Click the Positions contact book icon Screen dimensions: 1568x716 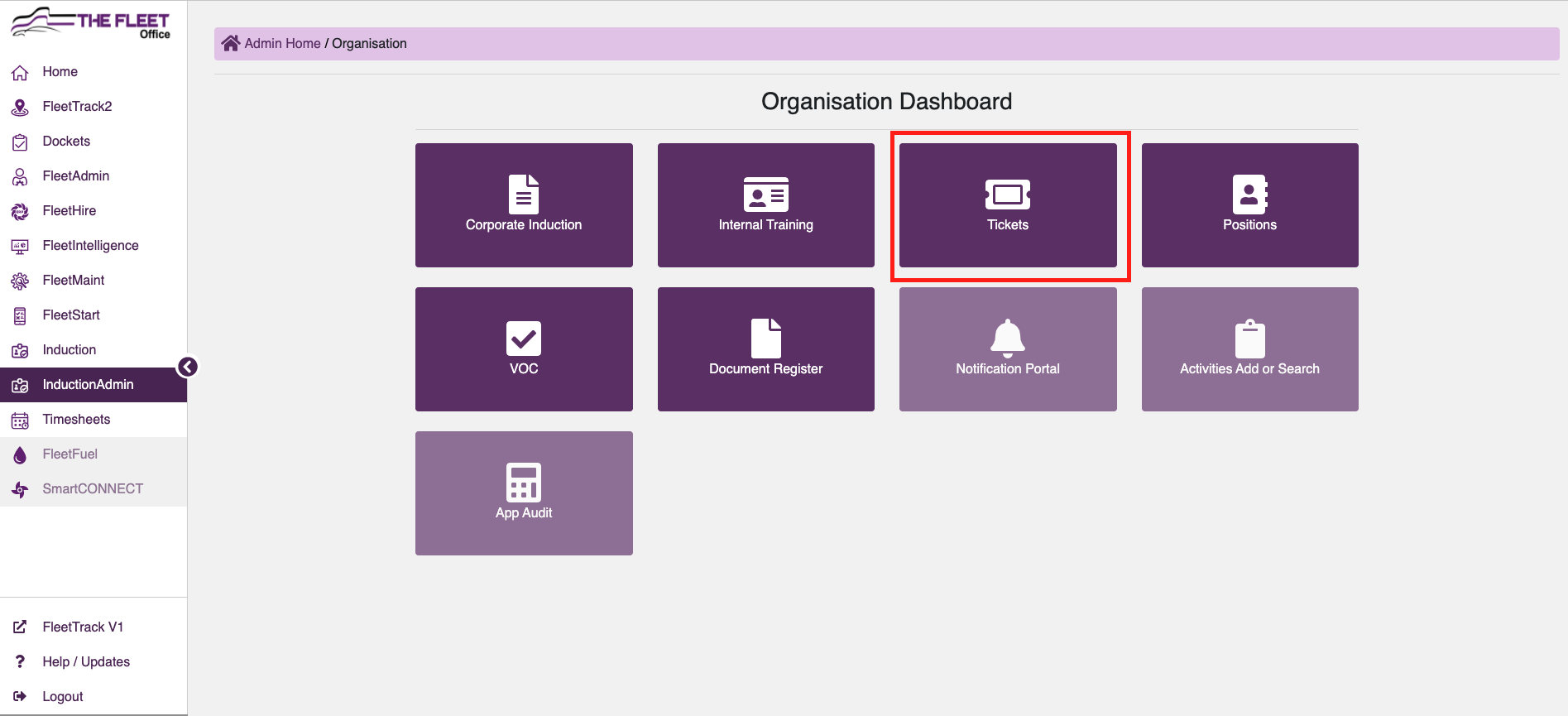[x=1250, y=195]
